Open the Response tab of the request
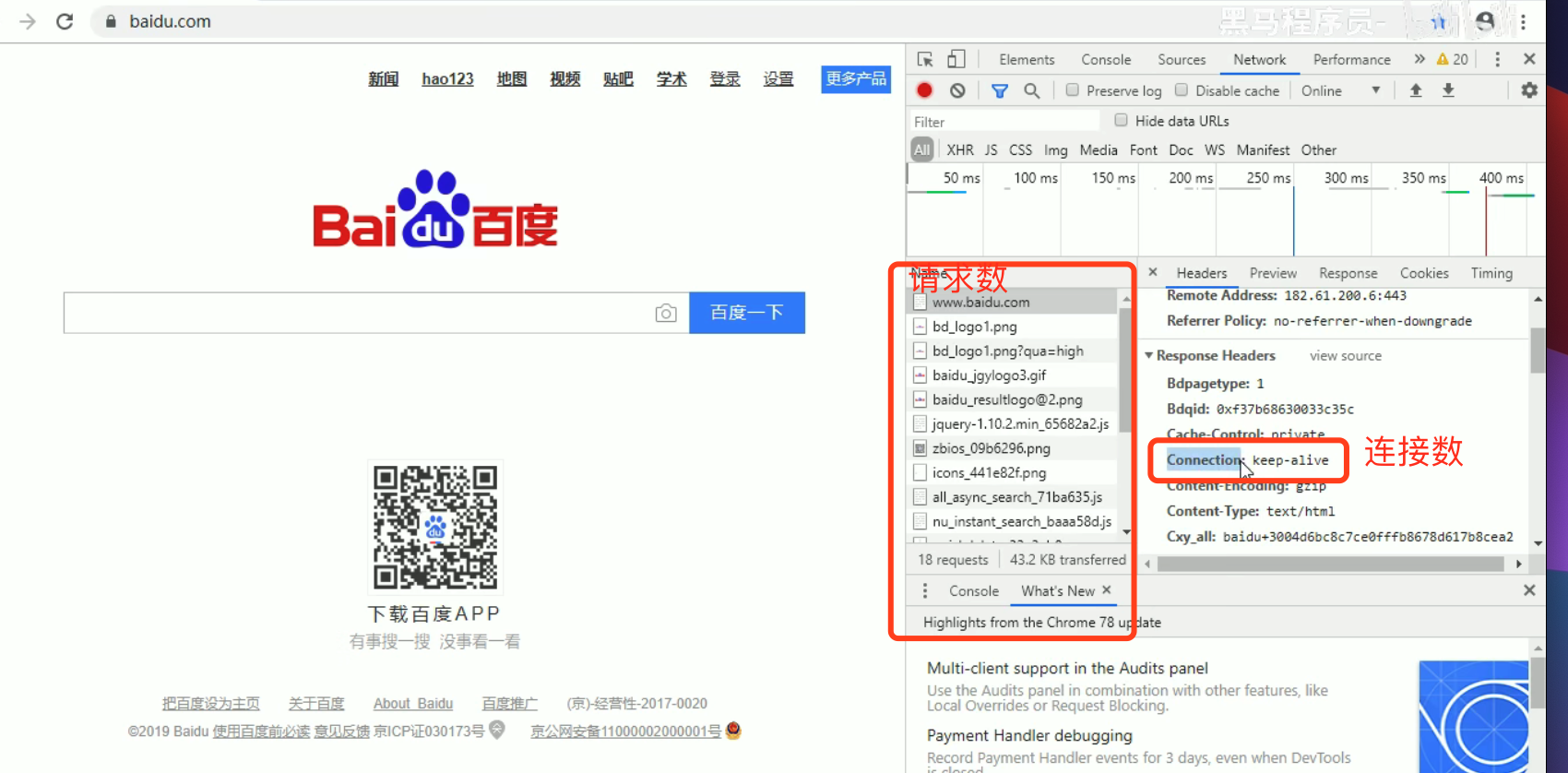This screenshot has height=773, width=1568. point(1348,273)
